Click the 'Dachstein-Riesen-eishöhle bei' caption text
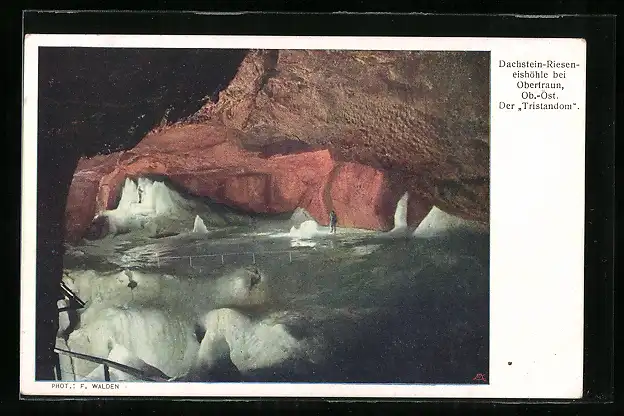Image resolution: width=624 pixels, height=416 pixels. click(x=538, y=69)
